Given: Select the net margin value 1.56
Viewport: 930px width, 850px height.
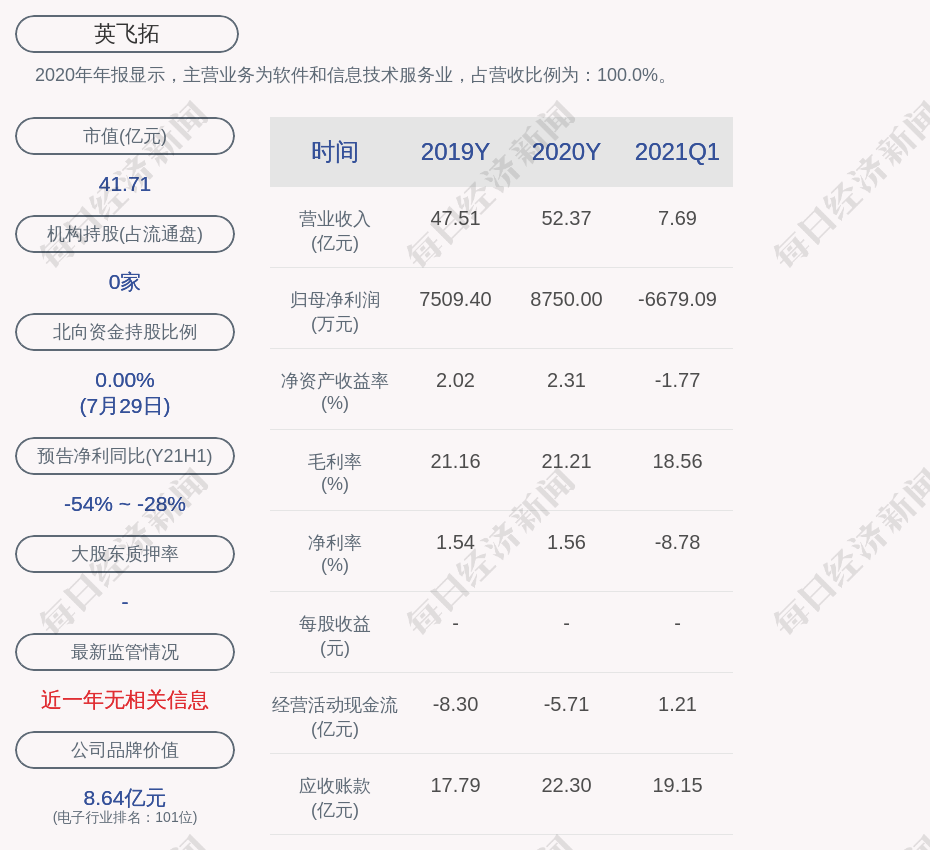Looking at the screenshot, I should (566, 542).
